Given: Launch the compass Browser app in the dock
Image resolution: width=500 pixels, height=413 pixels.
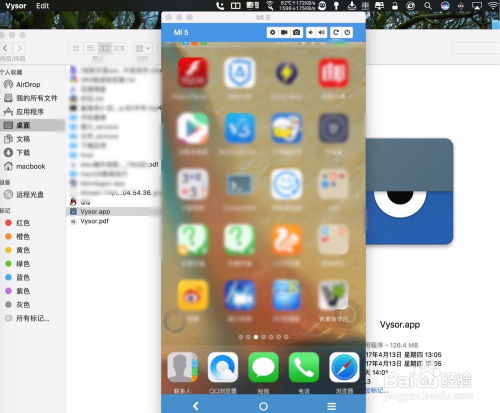Looking at the screenshot, I should tap(344, 367).
